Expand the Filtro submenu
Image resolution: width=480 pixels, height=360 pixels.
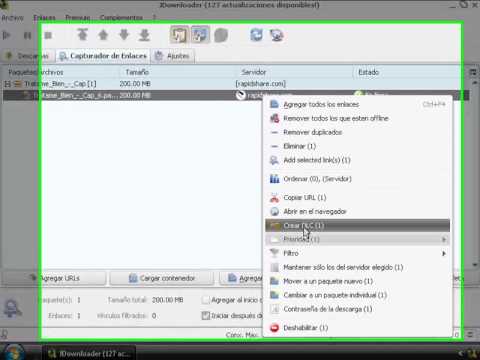tap(357, 253)
